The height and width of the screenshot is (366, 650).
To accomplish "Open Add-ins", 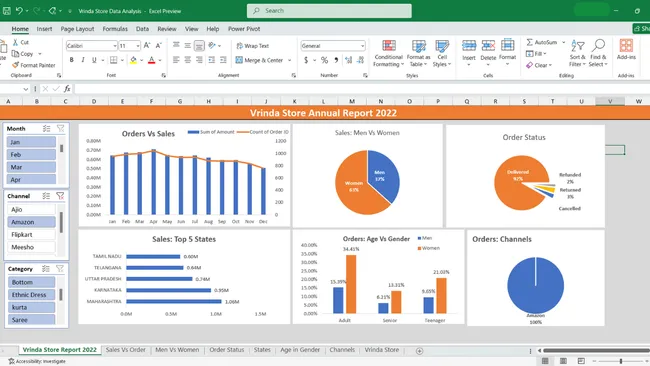I will pos(626,50).
